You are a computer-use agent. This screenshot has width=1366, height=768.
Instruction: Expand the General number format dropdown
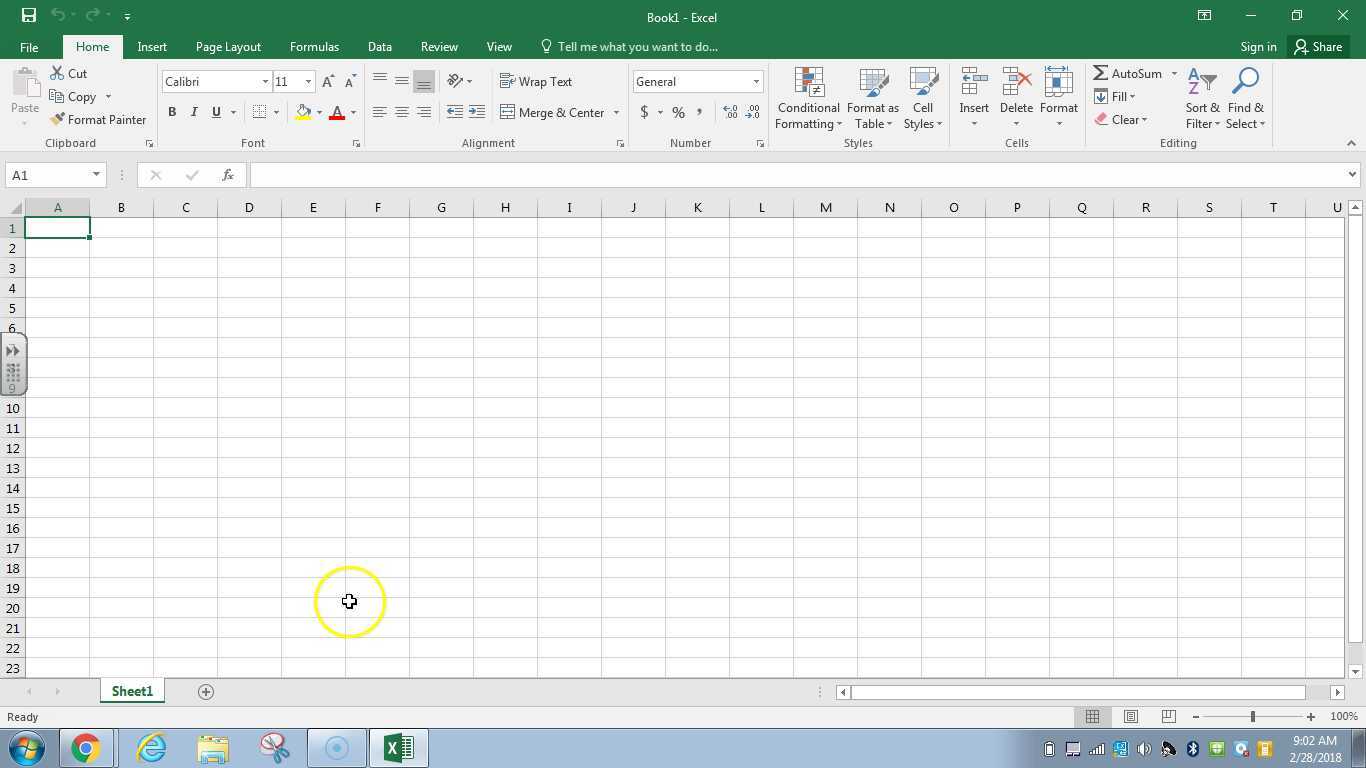click(x=756, y=82)
